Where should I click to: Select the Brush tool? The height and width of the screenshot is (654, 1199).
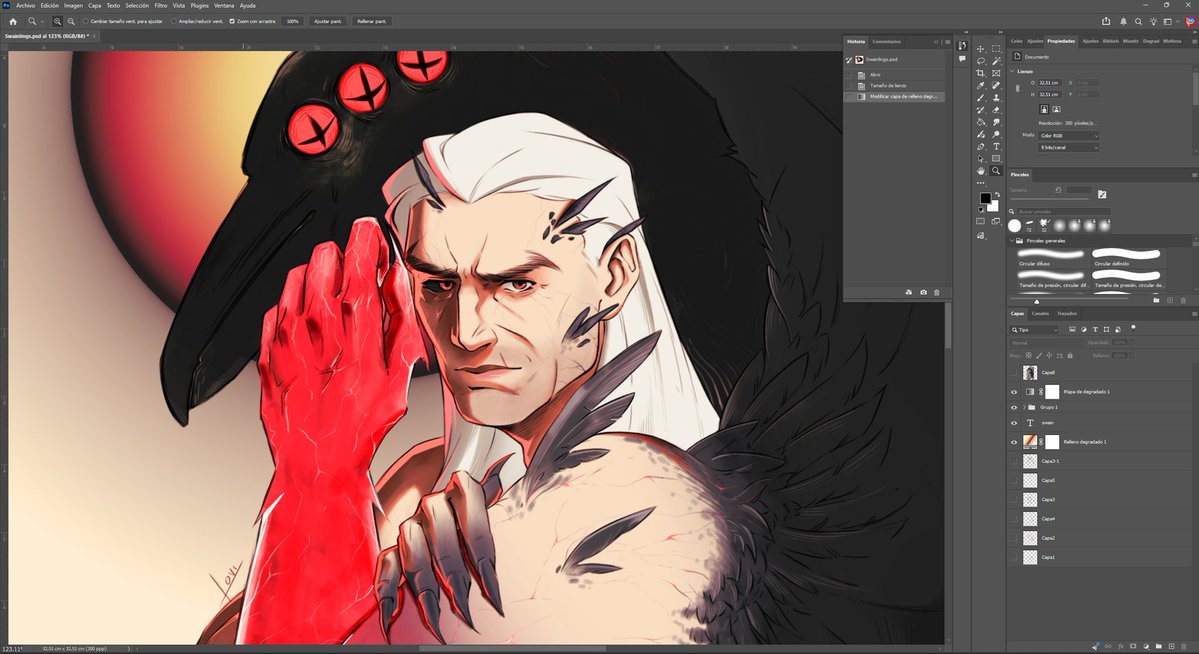(980, 98)
